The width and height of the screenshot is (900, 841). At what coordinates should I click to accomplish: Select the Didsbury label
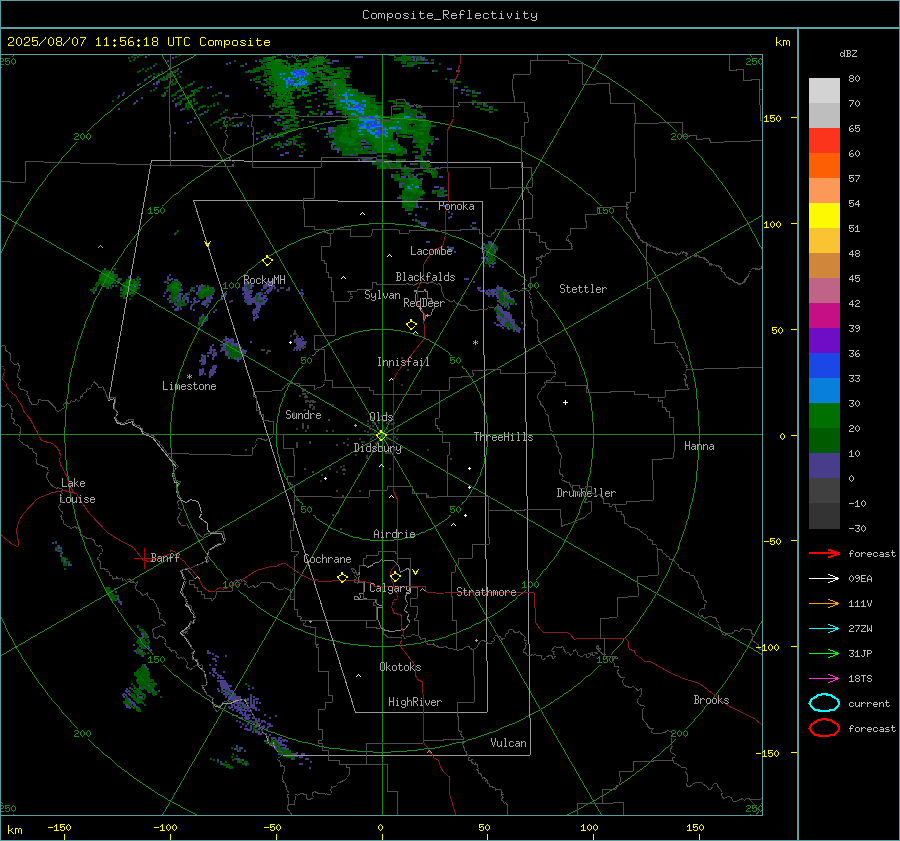(x=377, y=448)
